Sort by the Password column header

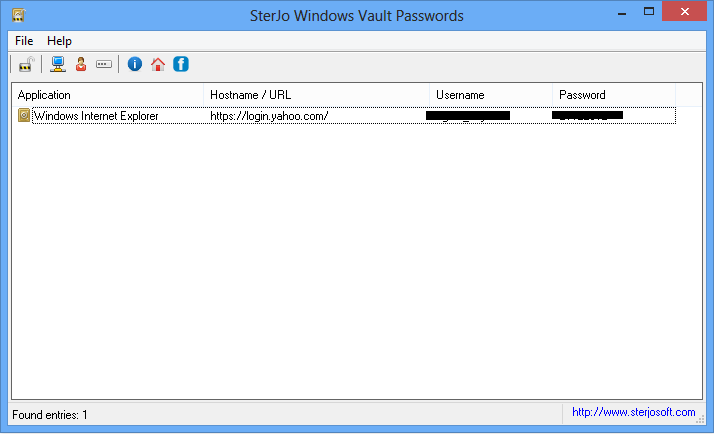(x=613, y=95)
